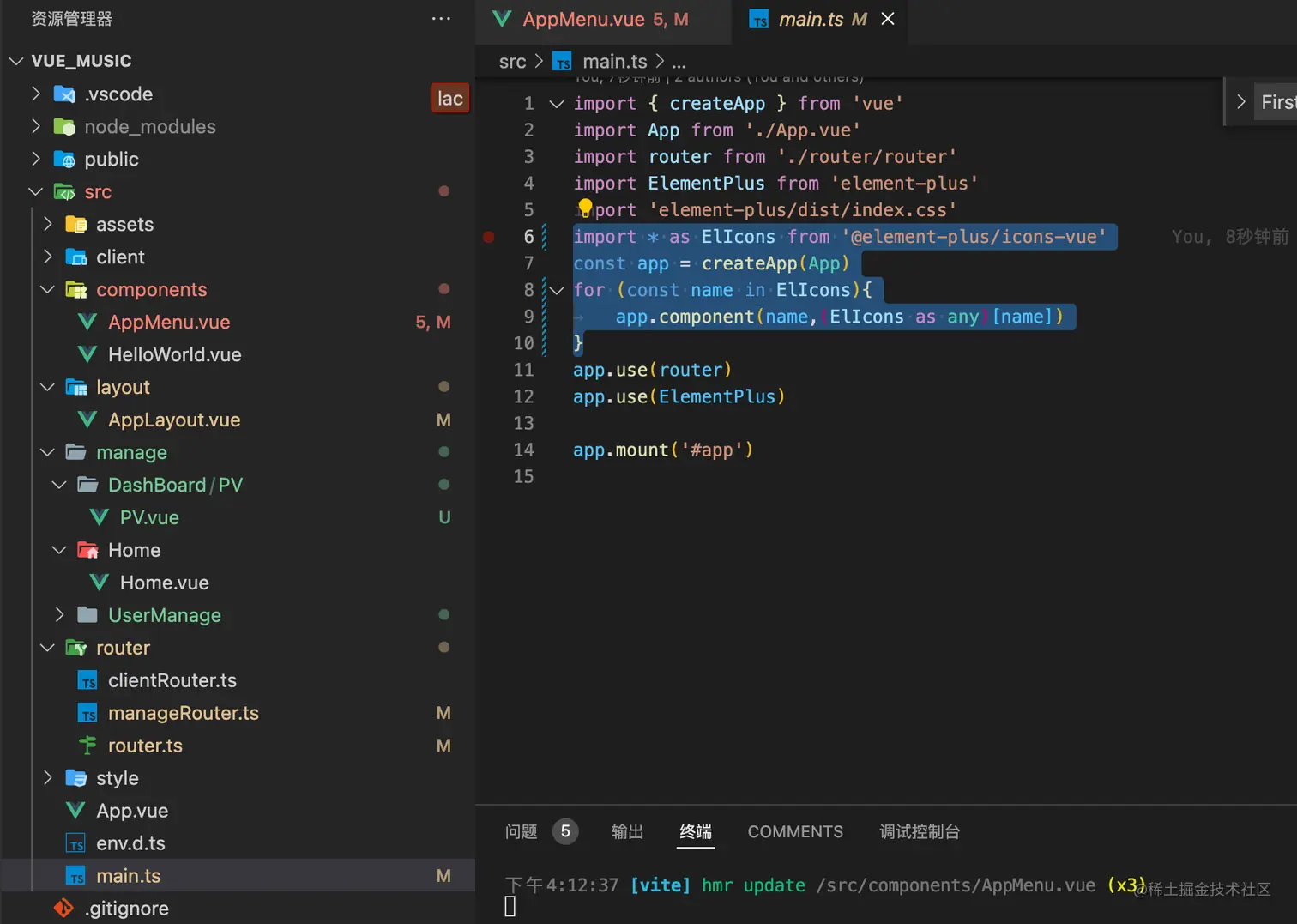Click the src folder code icon
1297x924 pixels.
64,192
